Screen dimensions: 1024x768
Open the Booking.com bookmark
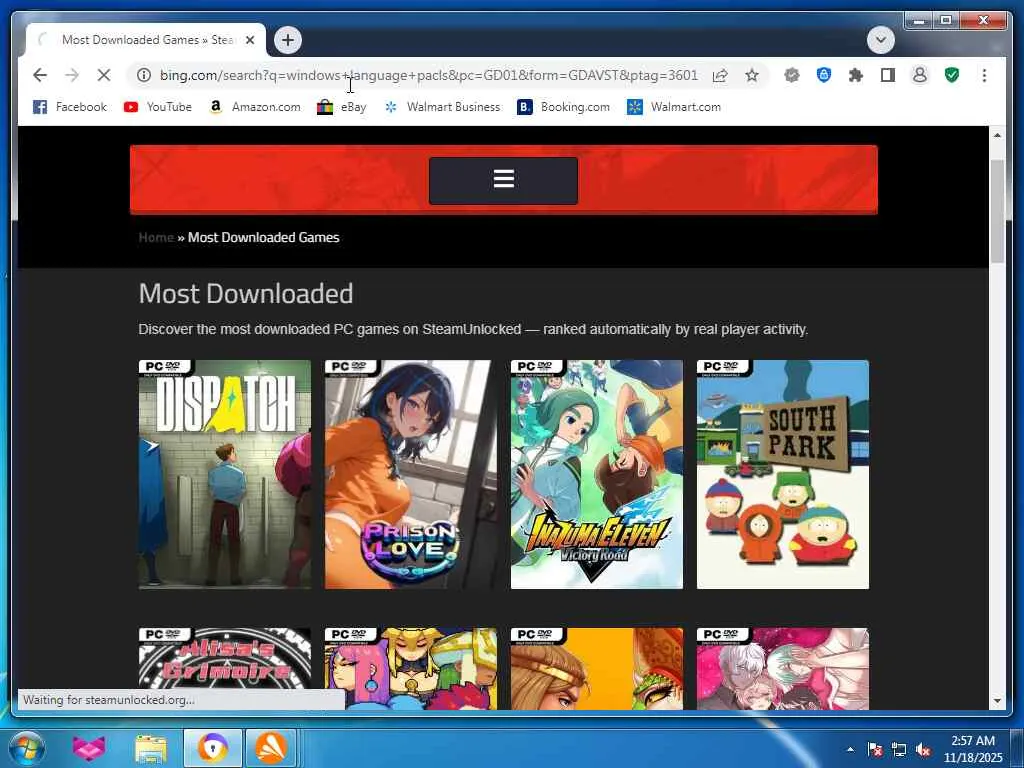tap(564, 106)
